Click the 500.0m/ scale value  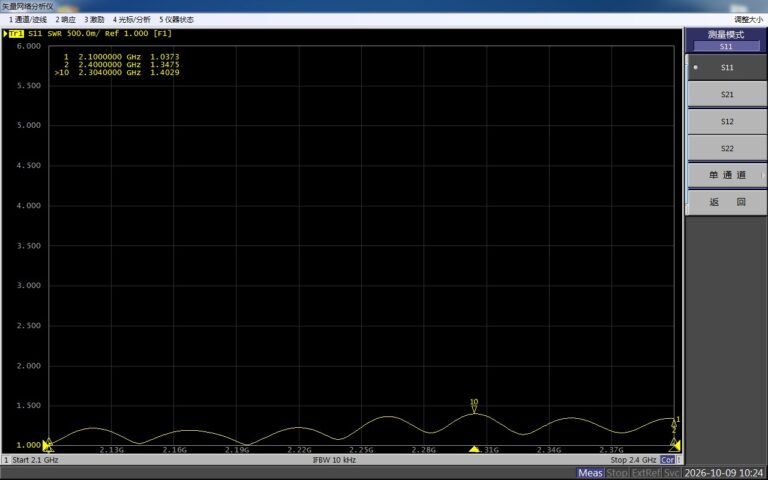(84, 34)
